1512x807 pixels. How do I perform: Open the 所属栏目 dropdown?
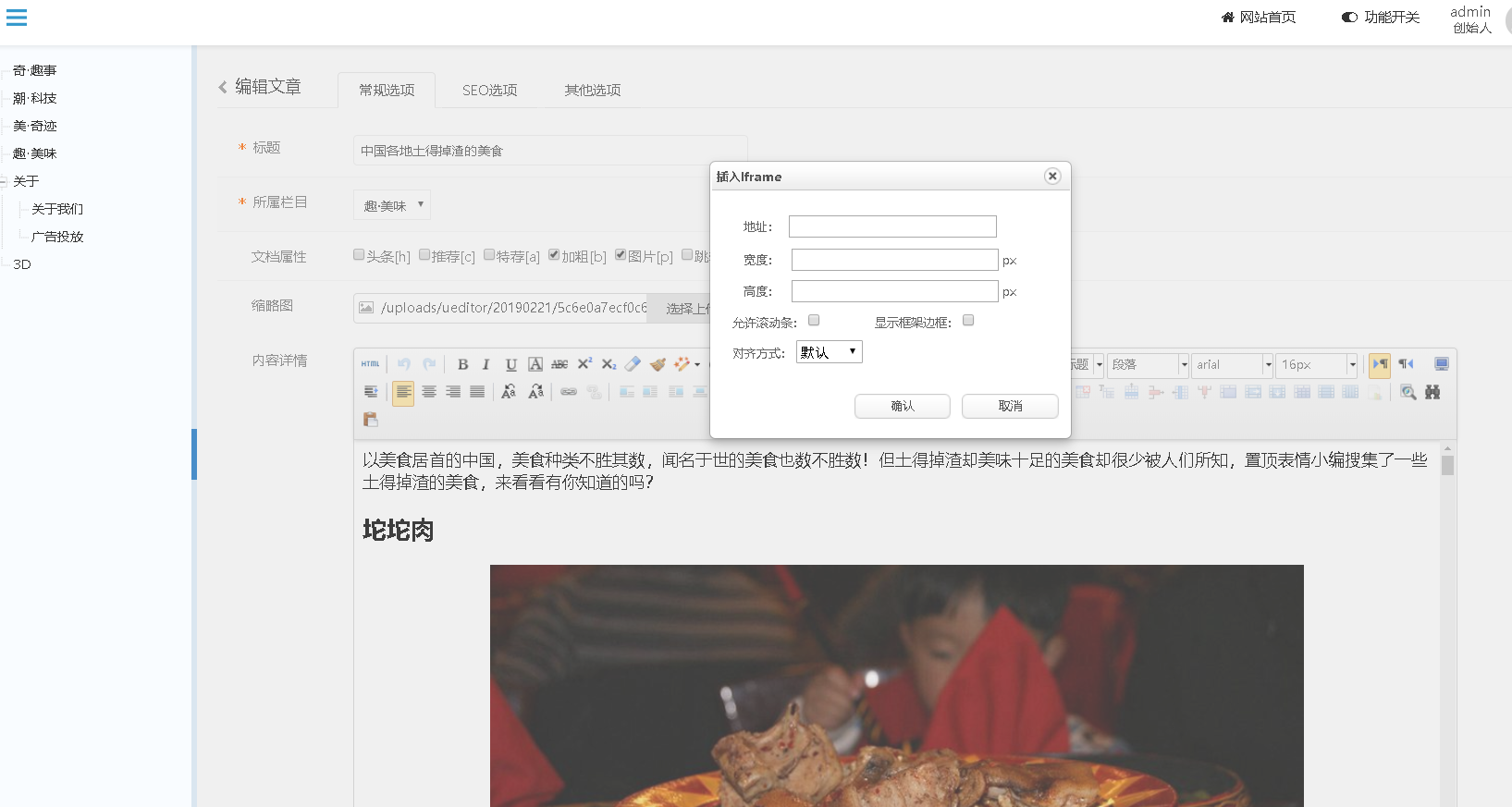[x=392, y=205]
